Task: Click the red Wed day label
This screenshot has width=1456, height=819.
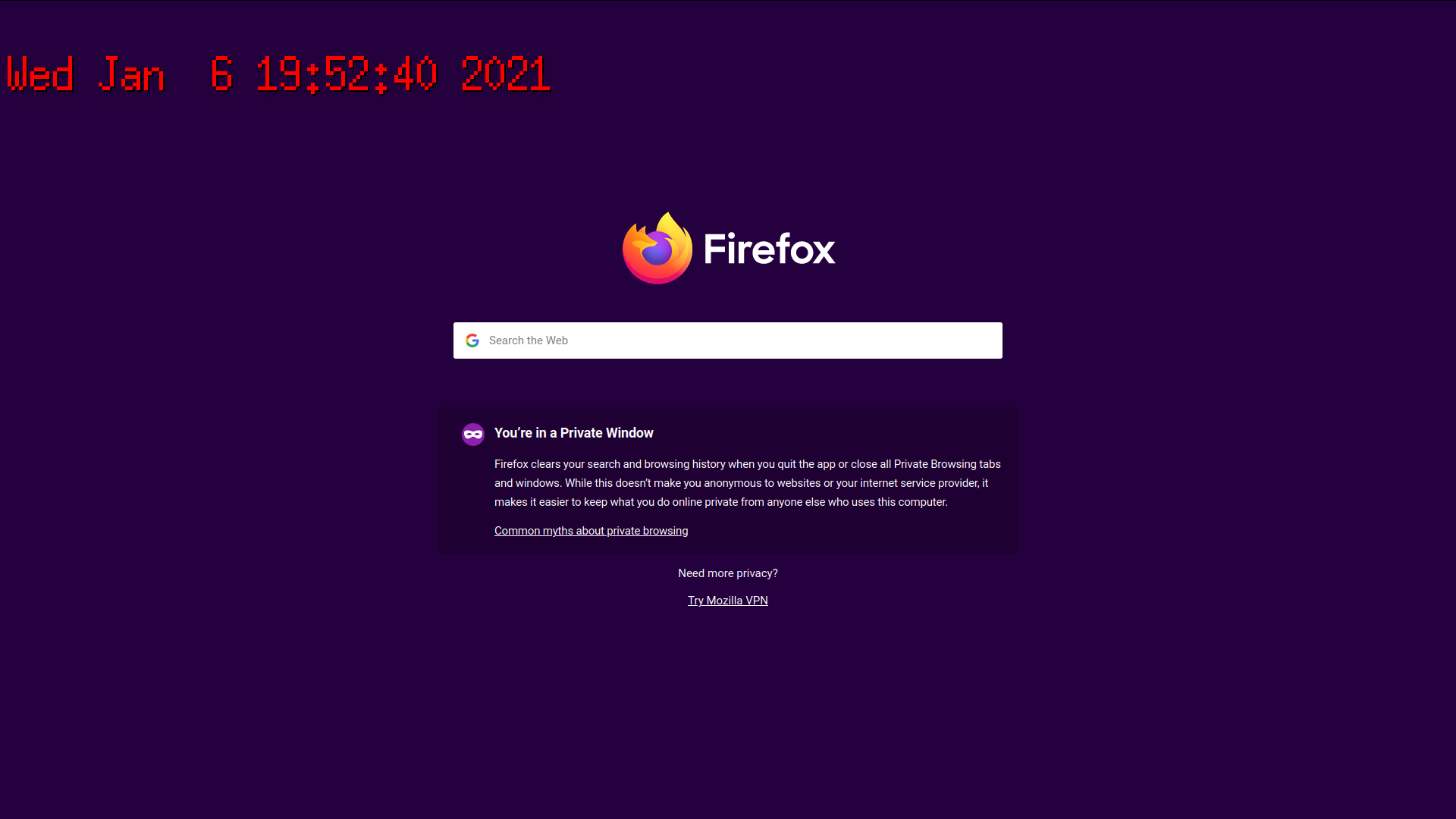Action: pyautogui.click(x=40, y=74)
